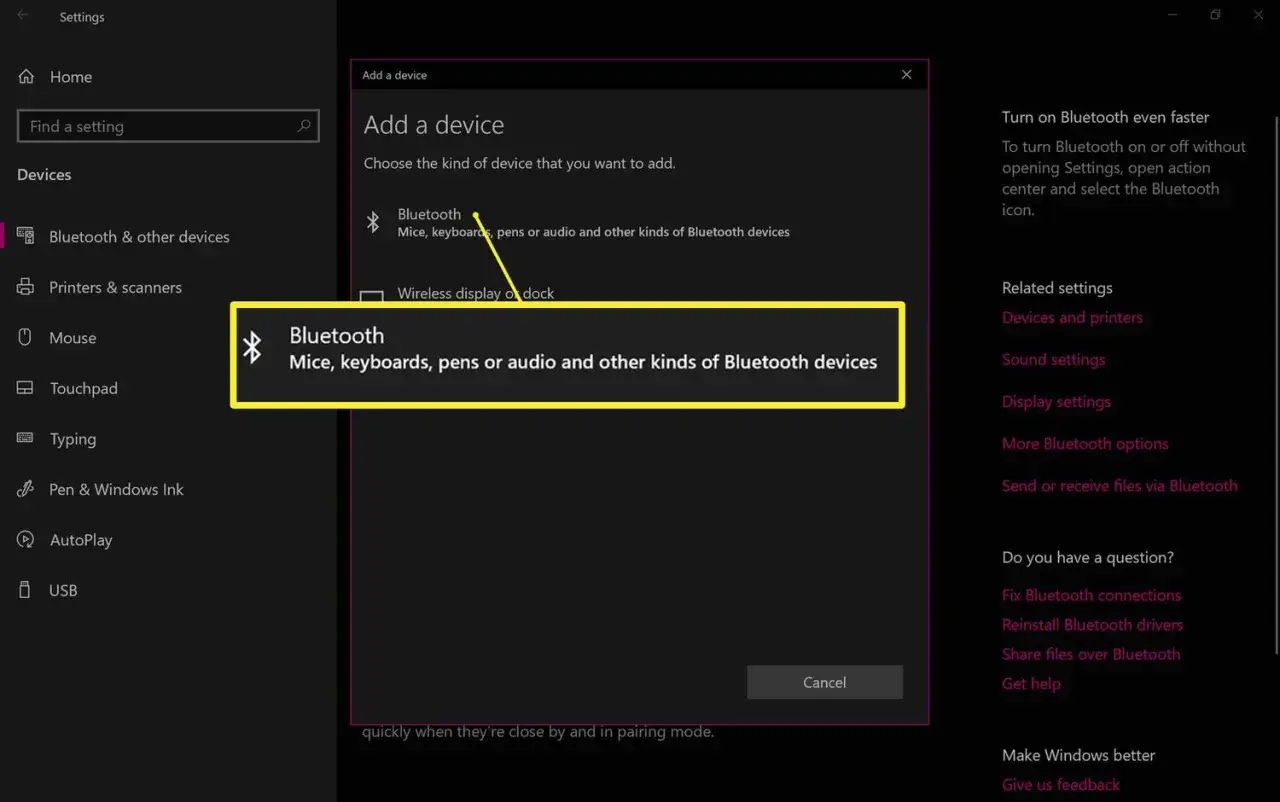
Task: Click Give us feedback link
Action: [1061, 785]
